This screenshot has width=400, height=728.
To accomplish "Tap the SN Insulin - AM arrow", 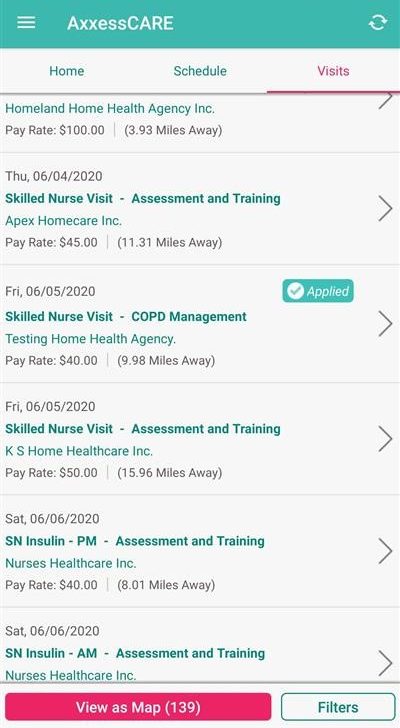I will pos(385,663).
